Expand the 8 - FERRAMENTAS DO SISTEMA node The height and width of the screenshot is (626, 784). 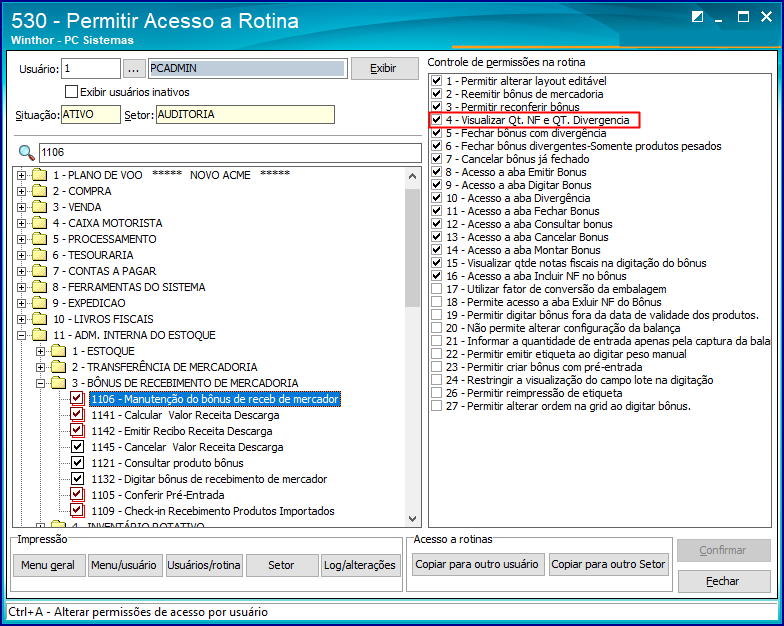22,287
